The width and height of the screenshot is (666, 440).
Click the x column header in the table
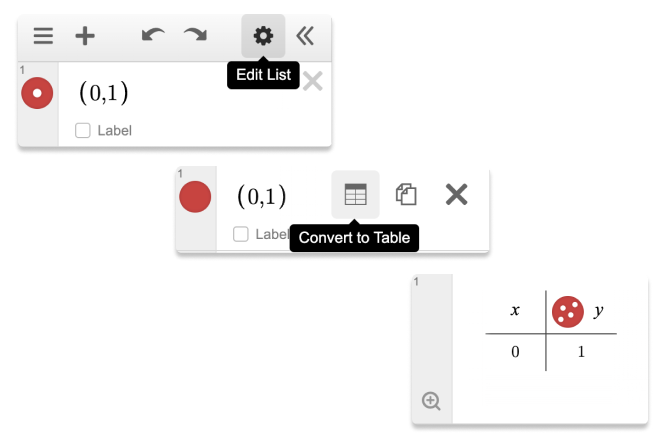(x=515, y=311)
